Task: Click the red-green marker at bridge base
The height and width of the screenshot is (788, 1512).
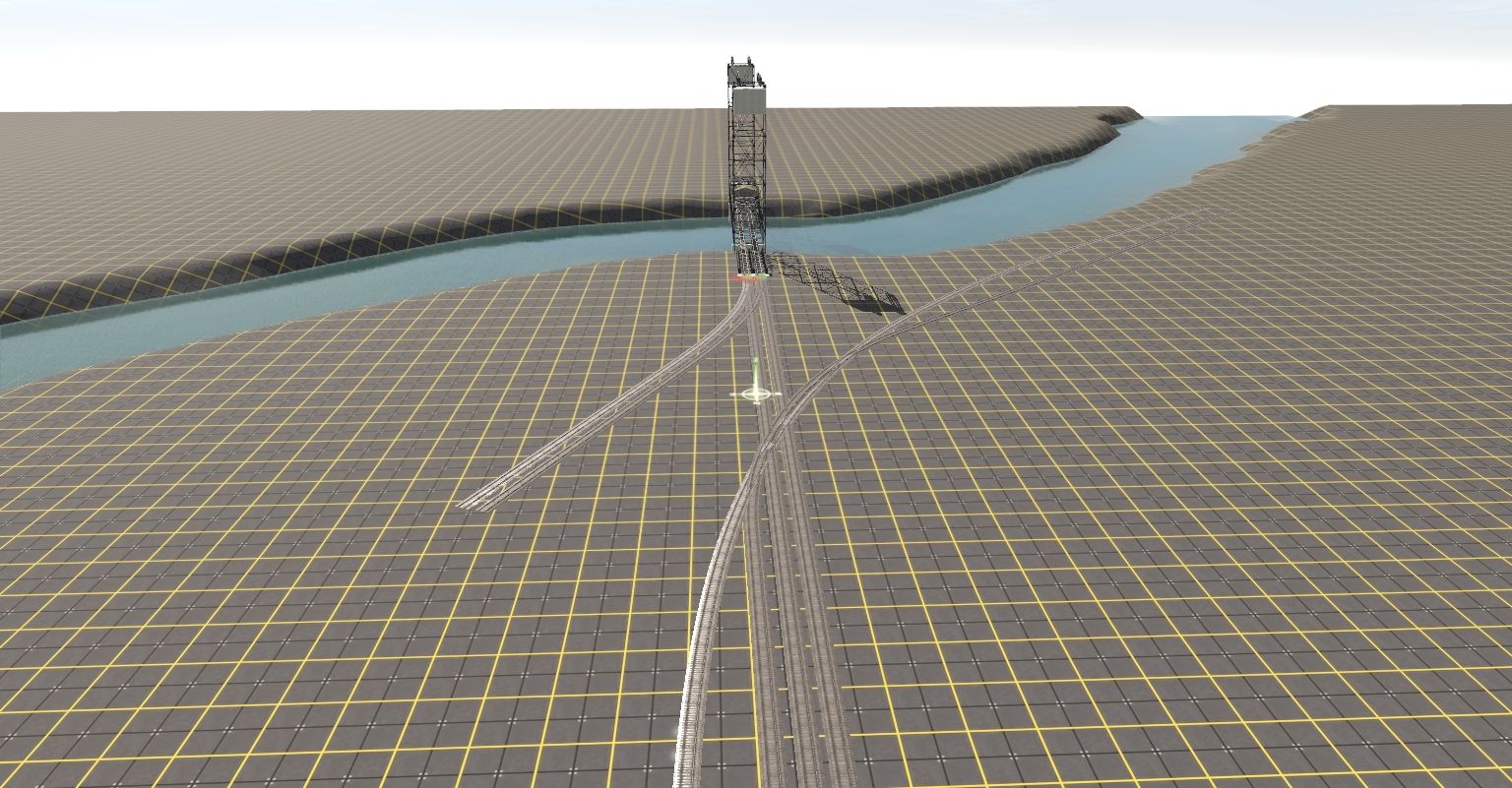Action: [751, 278]
